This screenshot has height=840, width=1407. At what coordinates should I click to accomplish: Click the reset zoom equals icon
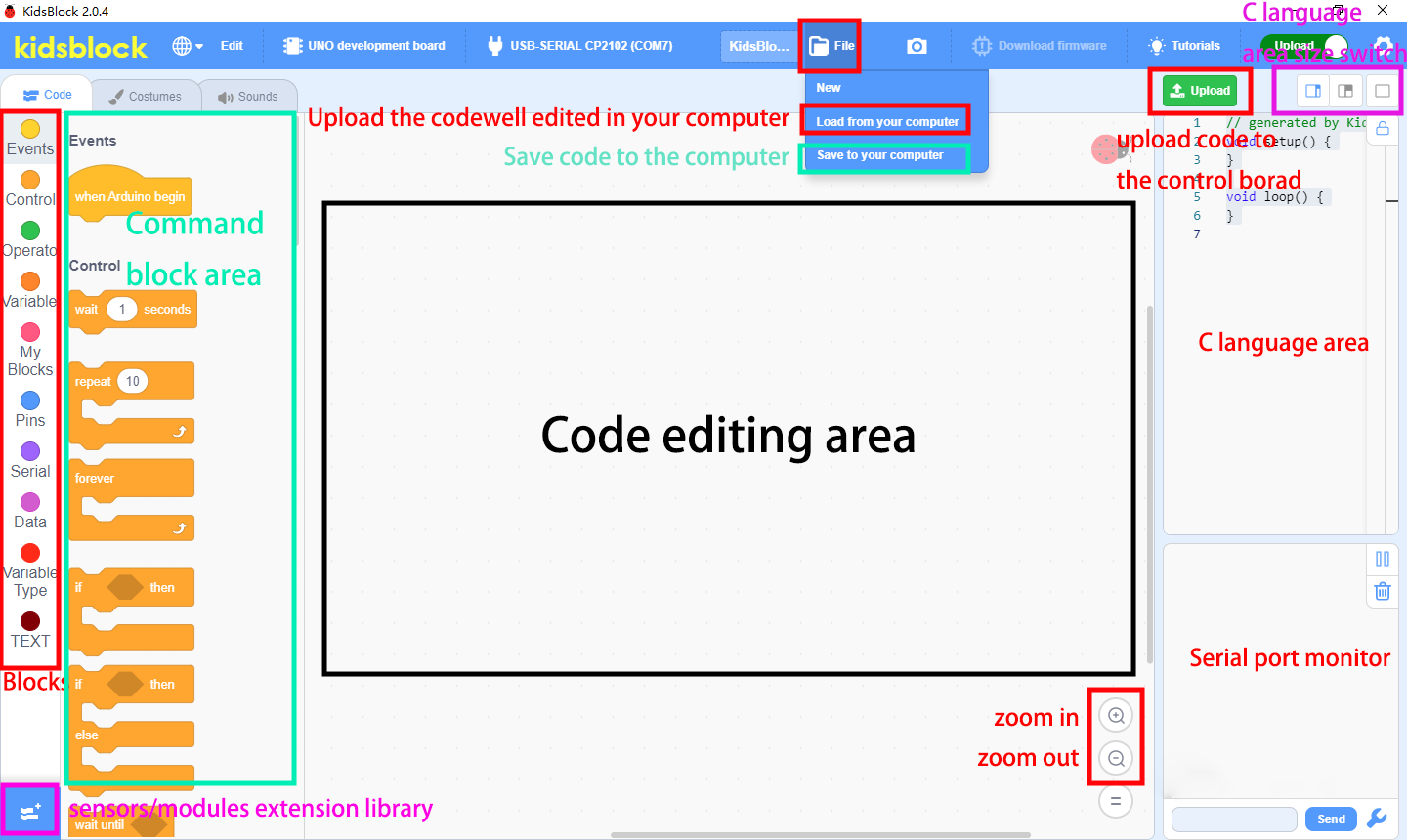(1116, 801)
